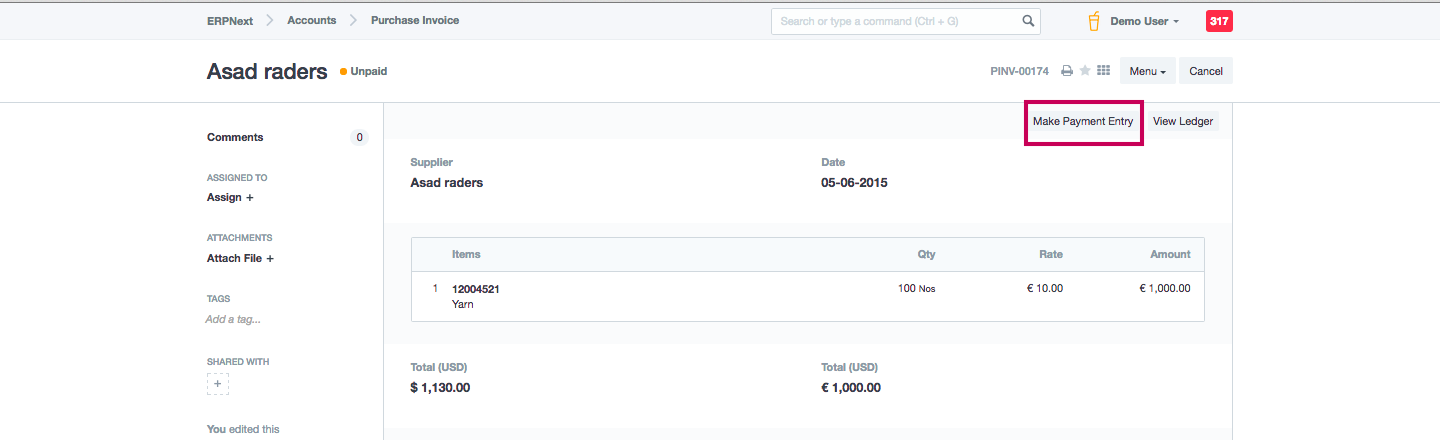Open the grid view icon
The height and width of the screenshot is (440, 1440).
1104,71
